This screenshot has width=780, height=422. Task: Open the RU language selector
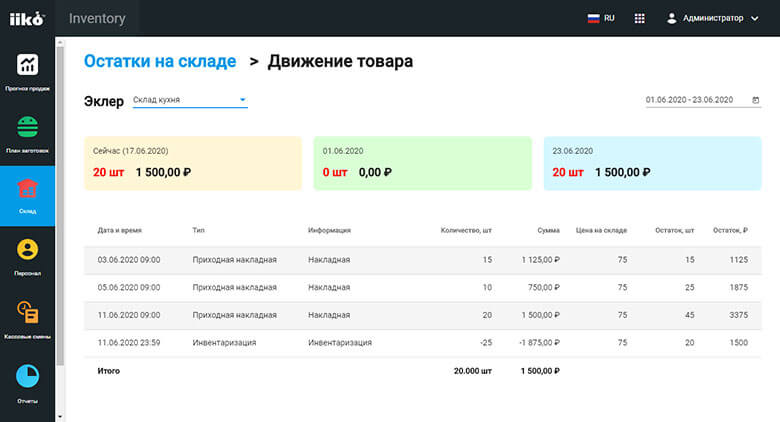point(601,18)
